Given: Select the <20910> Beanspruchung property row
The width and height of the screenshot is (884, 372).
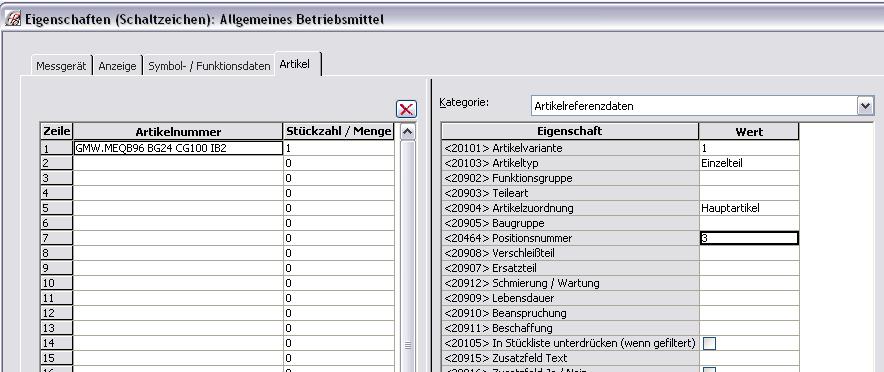Looking at the screenshot, I should coord(570,313).
